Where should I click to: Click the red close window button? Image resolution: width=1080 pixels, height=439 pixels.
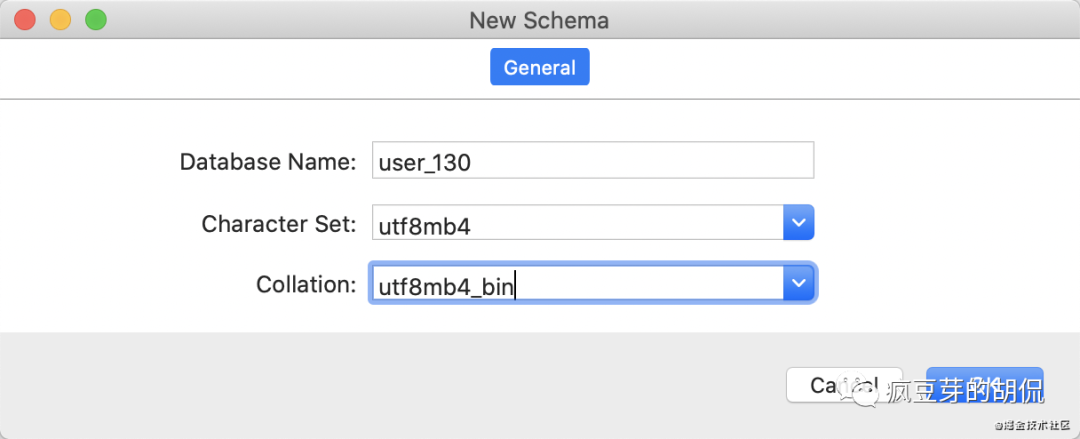25,19
